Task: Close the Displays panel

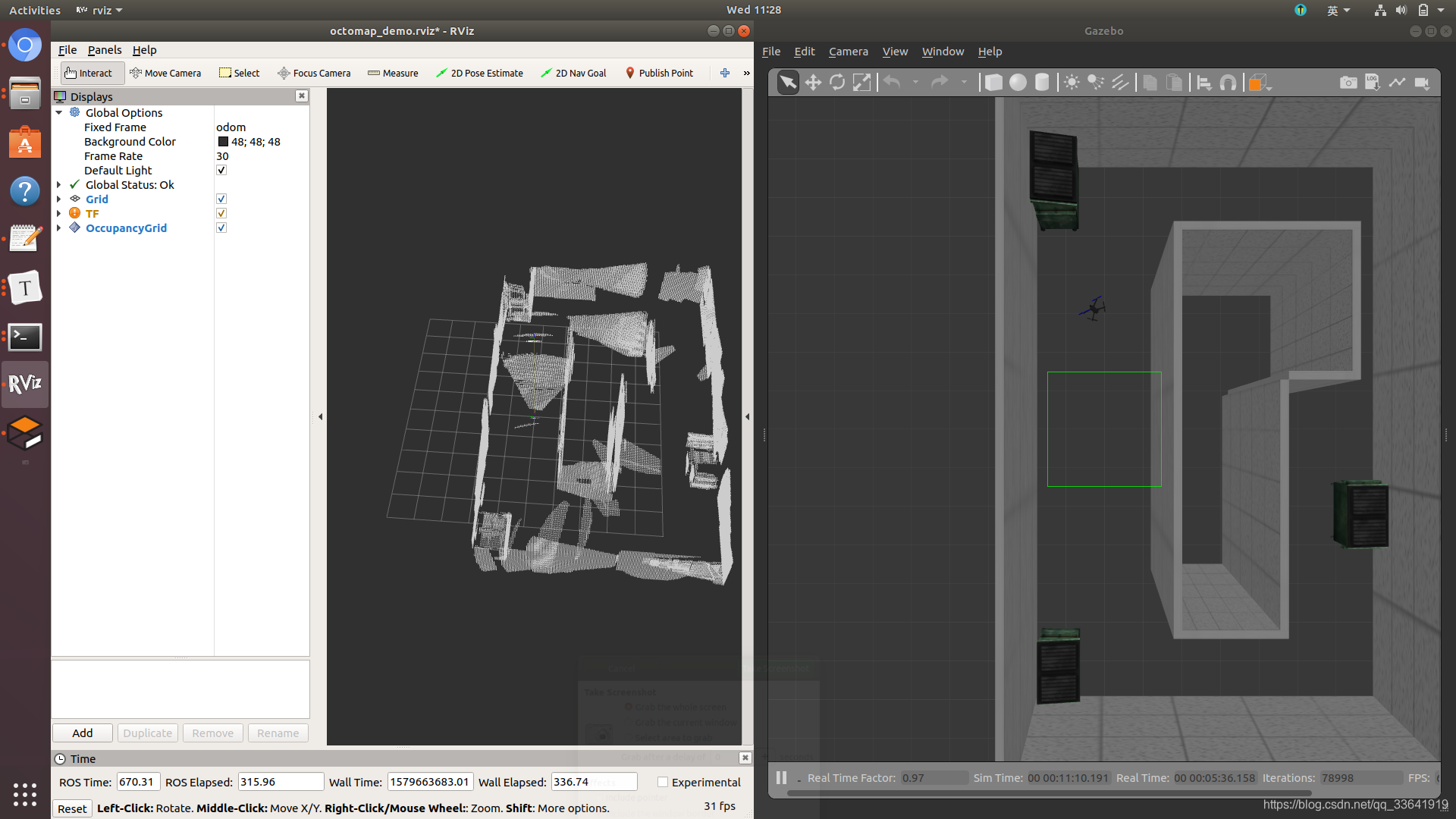Action: click(x=302, y=96)
